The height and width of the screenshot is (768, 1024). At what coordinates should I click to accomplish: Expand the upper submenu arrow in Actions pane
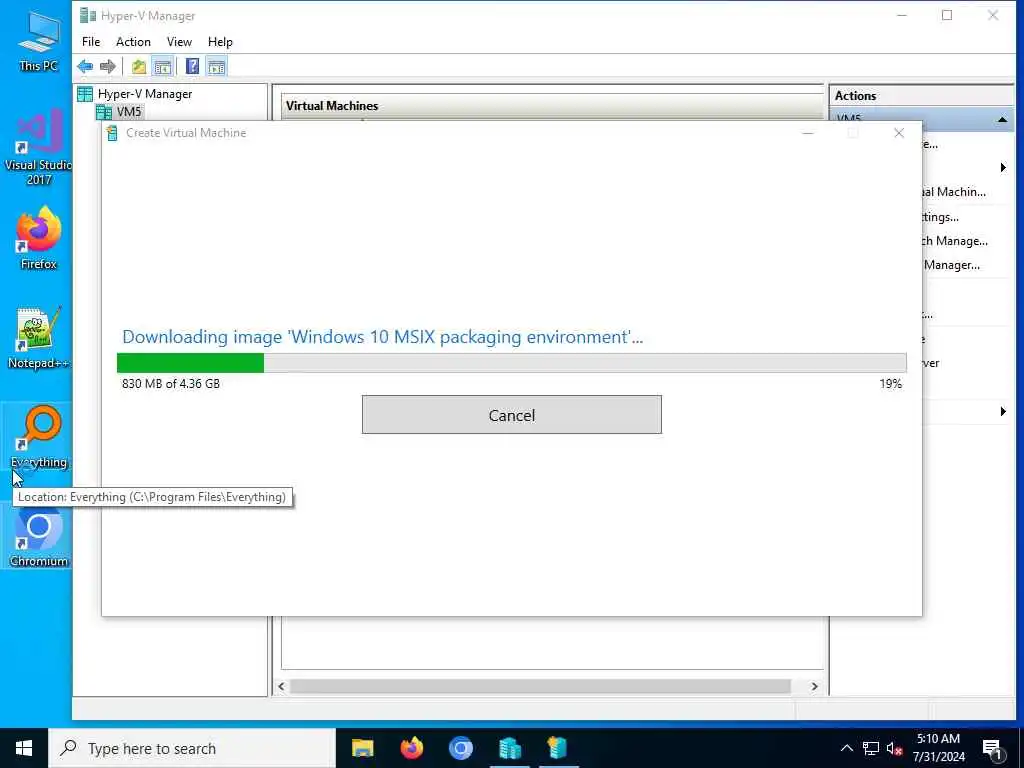[1002, 168]
